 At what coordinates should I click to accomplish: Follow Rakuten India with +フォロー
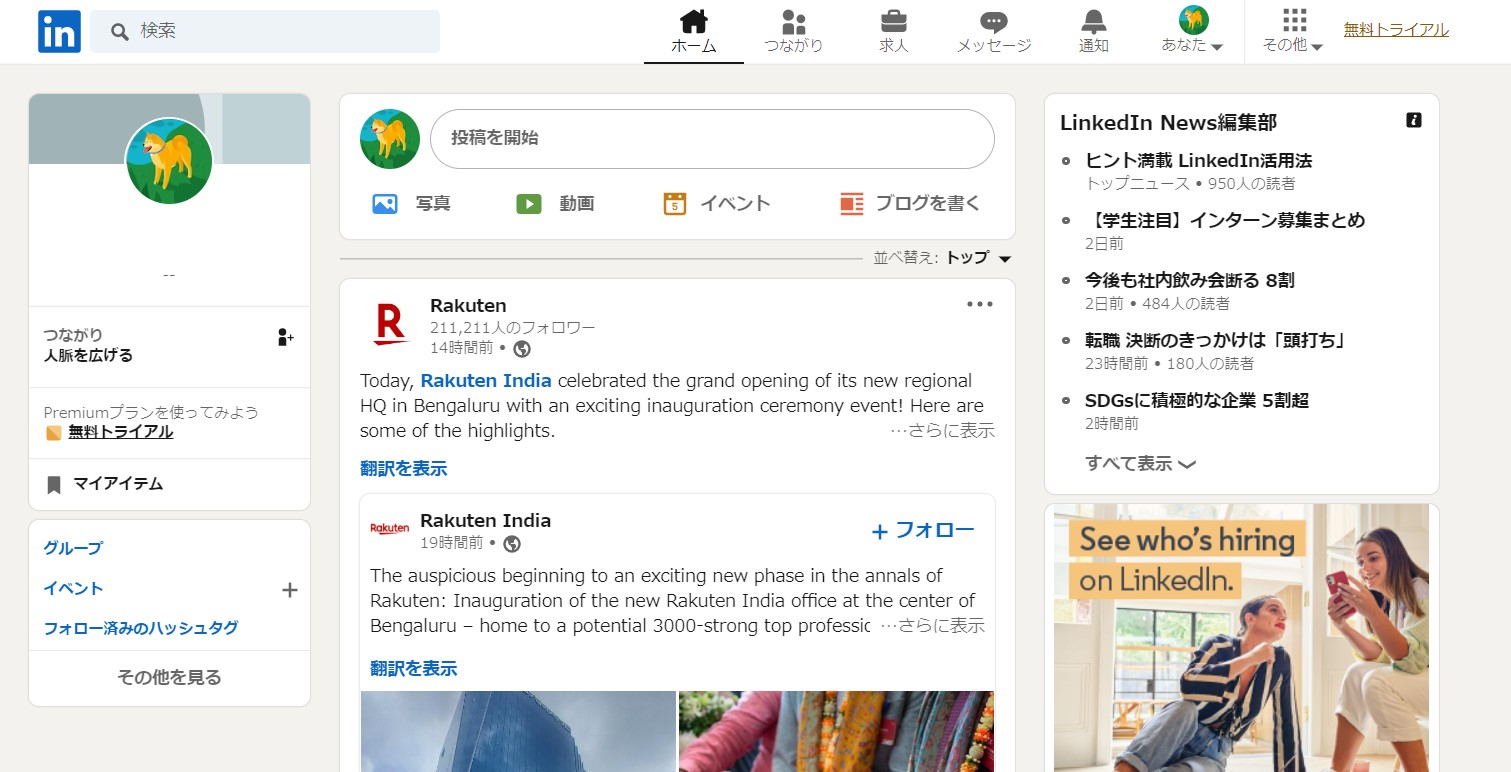[922, 531]
